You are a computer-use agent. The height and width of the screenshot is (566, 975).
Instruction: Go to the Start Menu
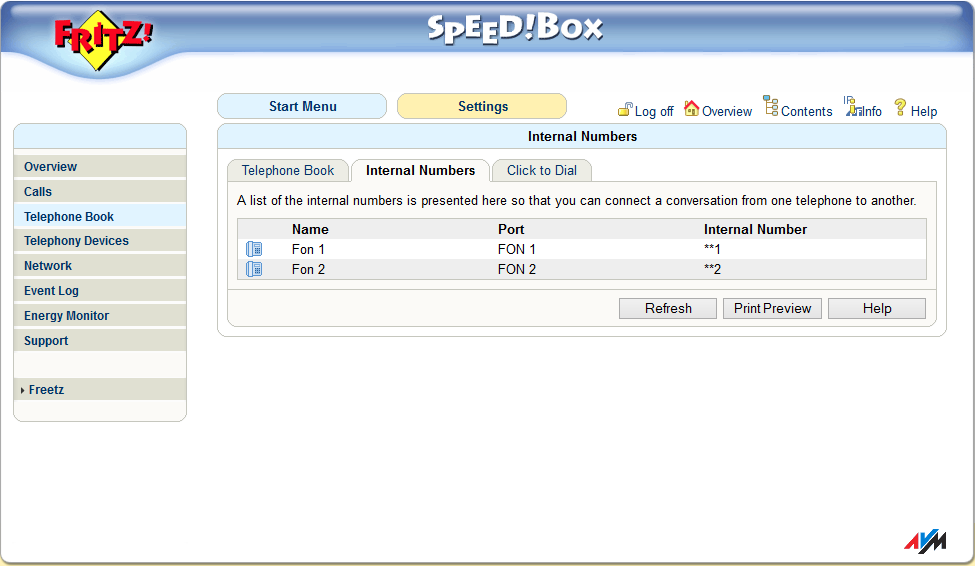click(302, 107)
